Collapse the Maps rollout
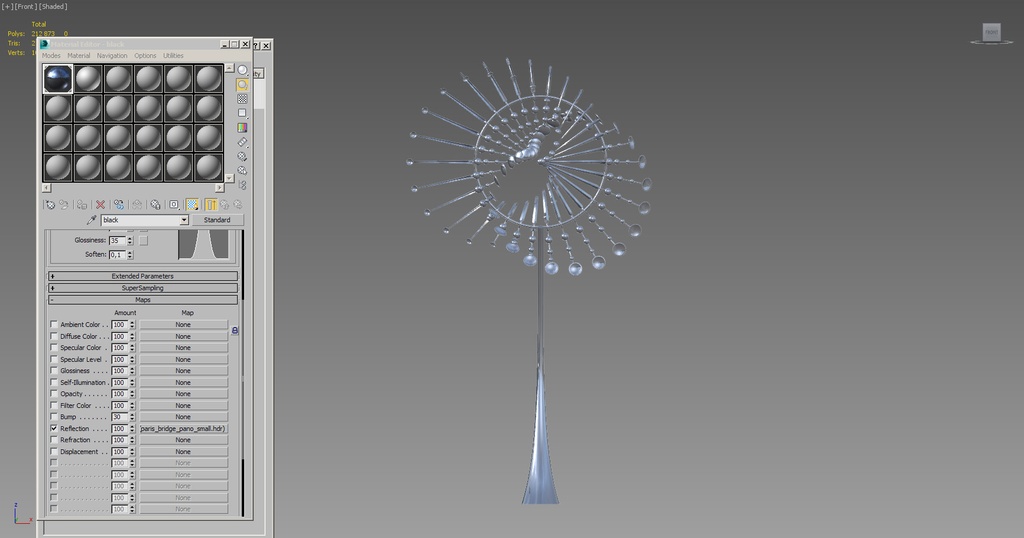 tap(142, 299)
